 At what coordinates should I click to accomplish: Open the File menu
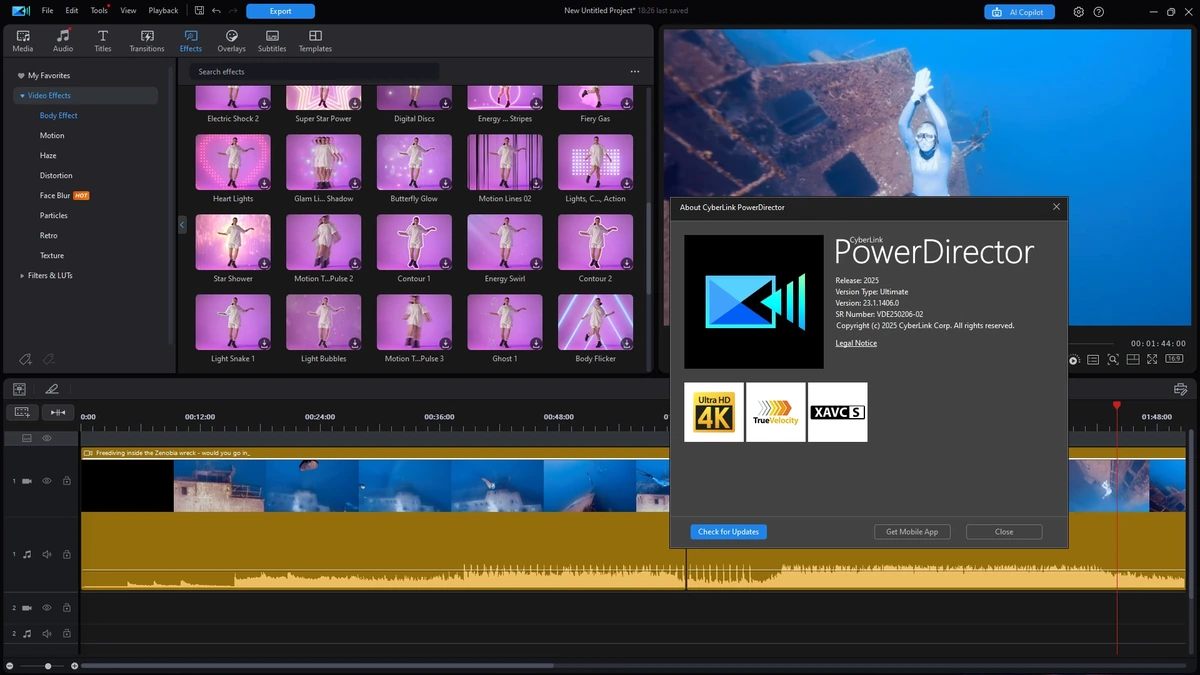click(48, 11)
